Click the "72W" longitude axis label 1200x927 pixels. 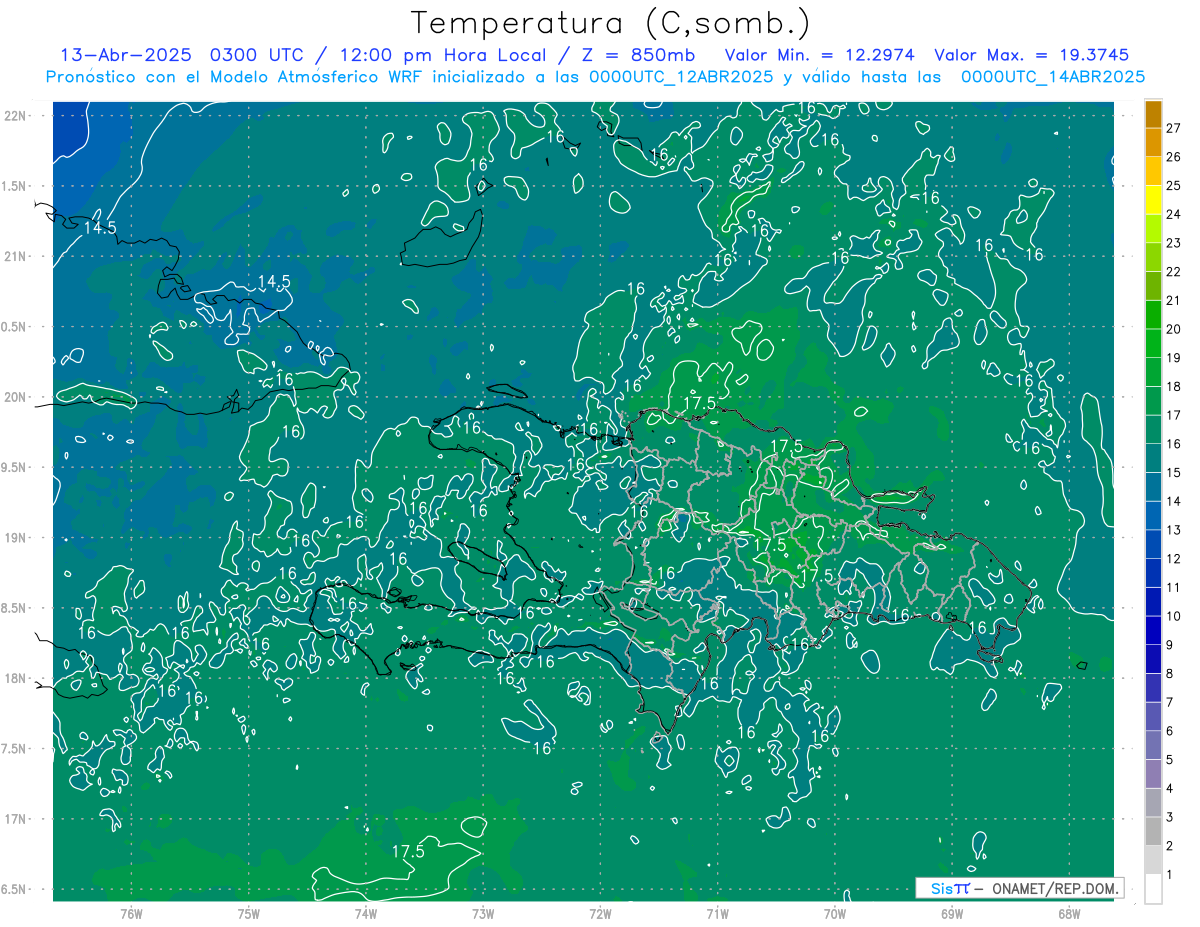600,914
